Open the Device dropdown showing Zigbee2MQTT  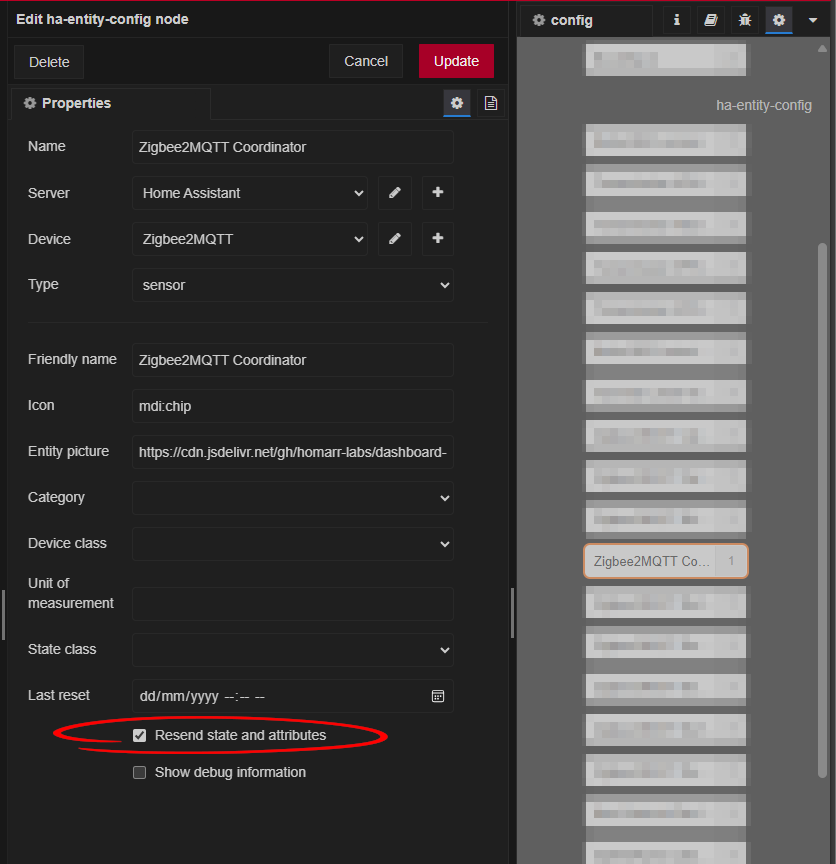coord(250,239)
